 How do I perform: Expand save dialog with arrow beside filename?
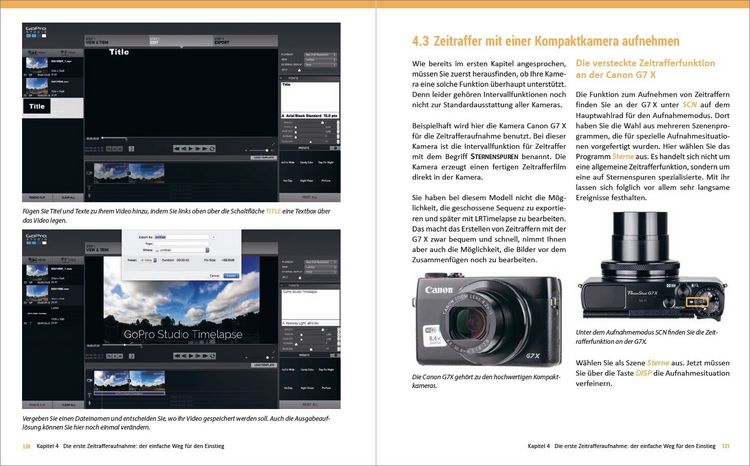point(213,237)
